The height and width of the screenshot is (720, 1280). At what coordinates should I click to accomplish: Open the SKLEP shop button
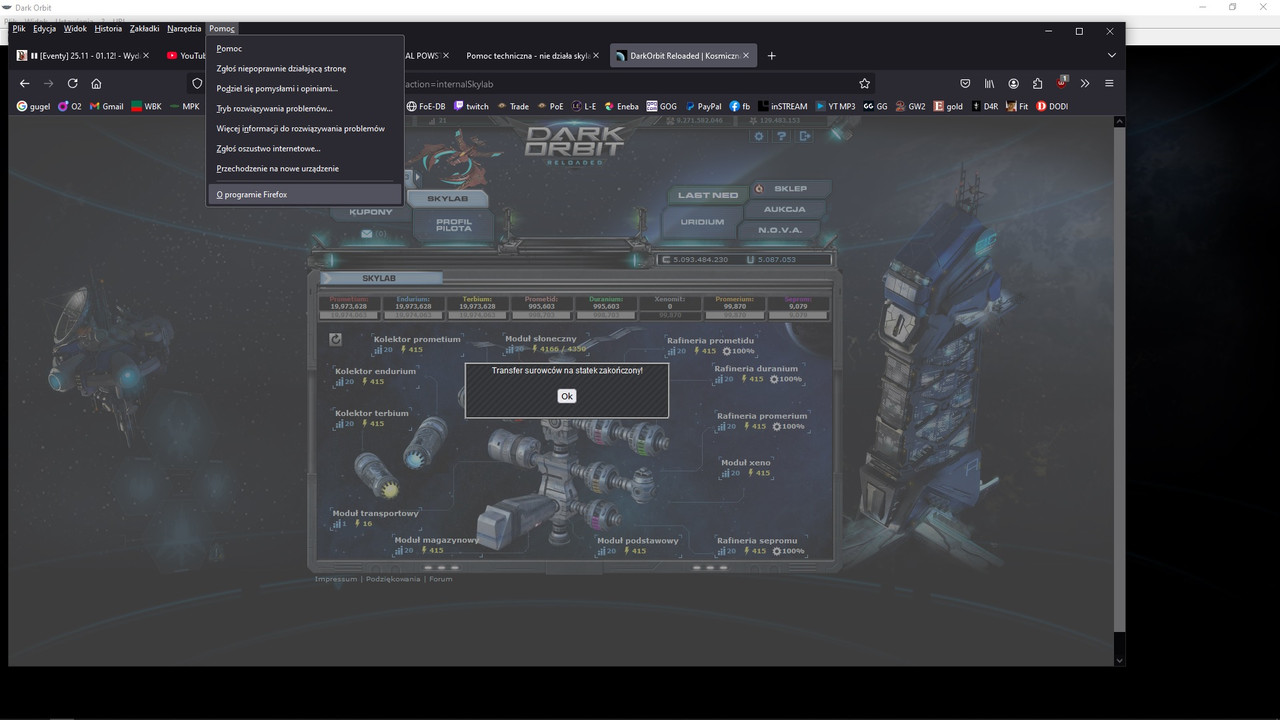pos(791,188)
